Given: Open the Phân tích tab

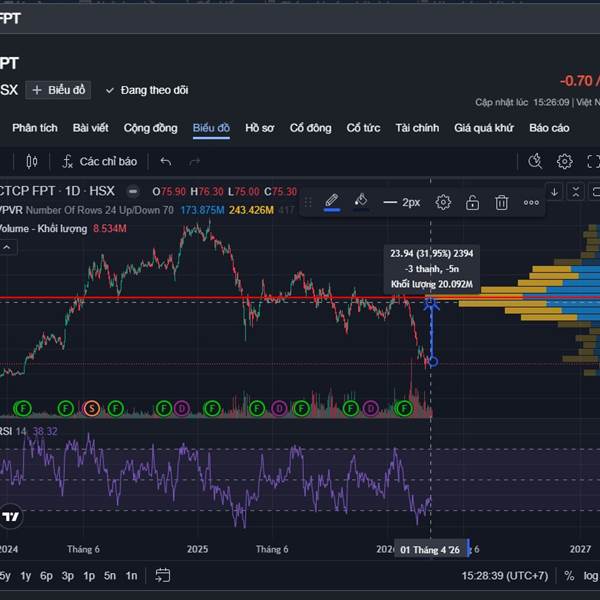Looking at the screenshot, I should (35, 128).
